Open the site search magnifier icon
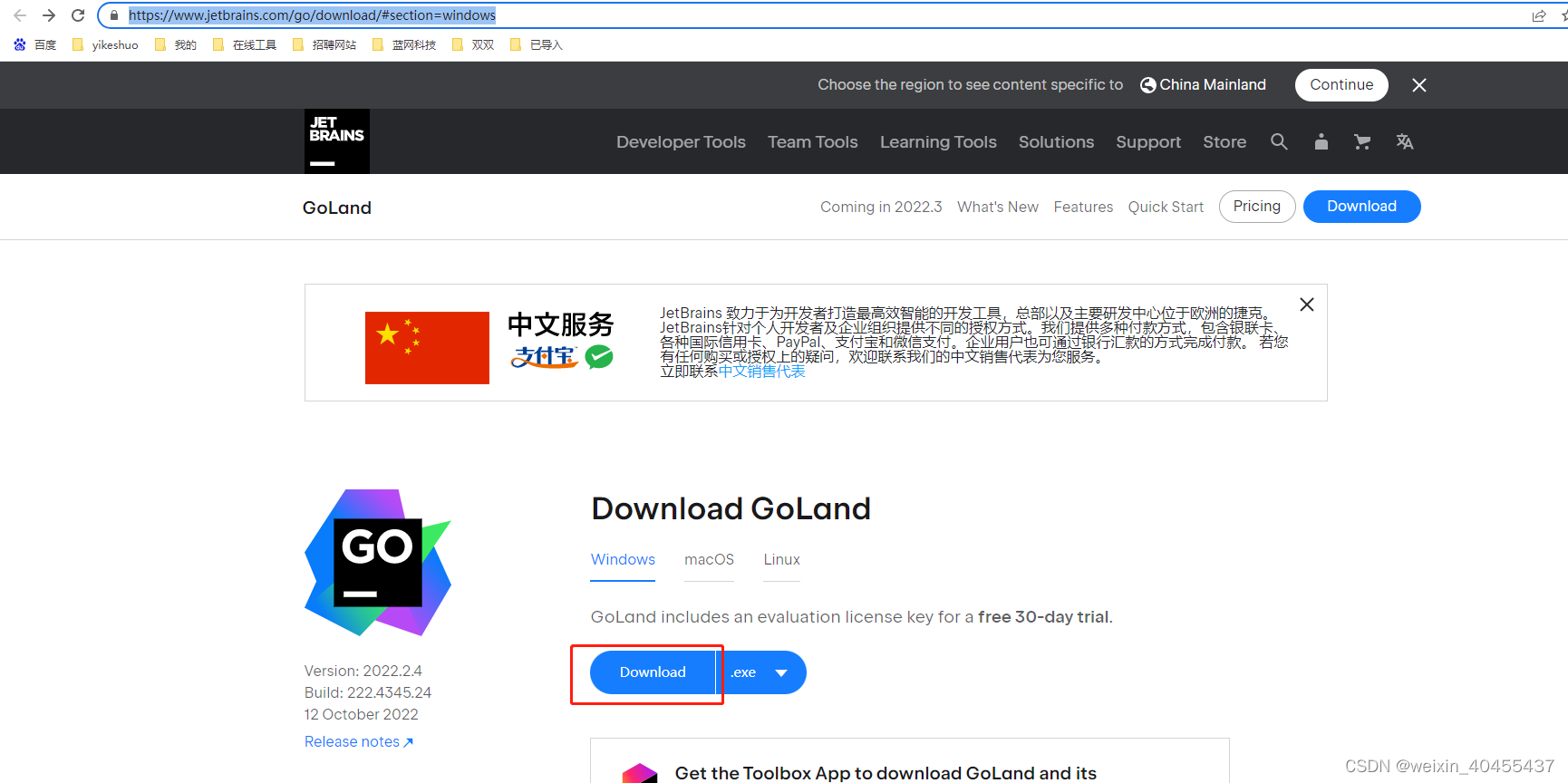 (x=1279, y=141)
